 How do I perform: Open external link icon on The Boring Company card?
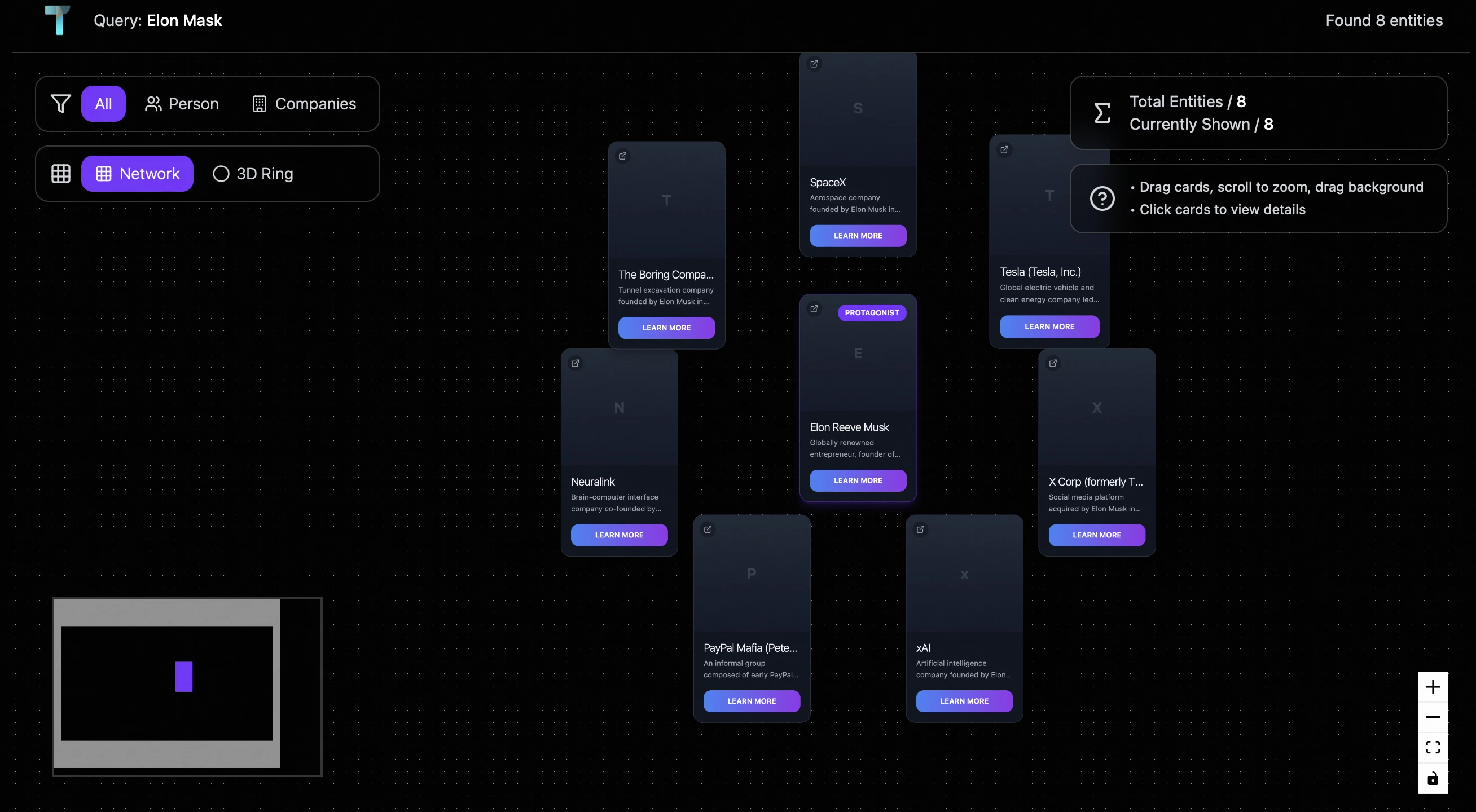click(623, 156)
